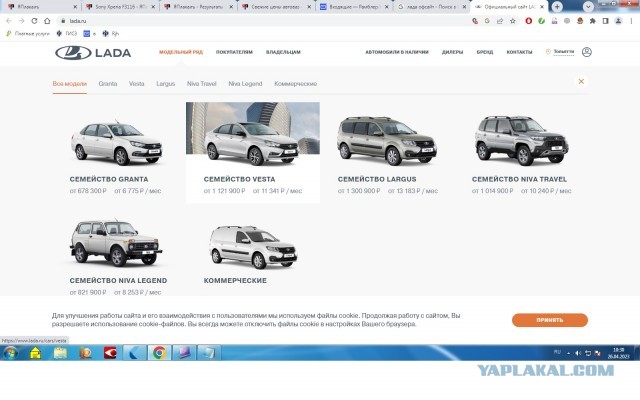Open the ПОКУПАТЕЛЯМ menu
This screenshot has height=400, width=640.
[234, 52]
